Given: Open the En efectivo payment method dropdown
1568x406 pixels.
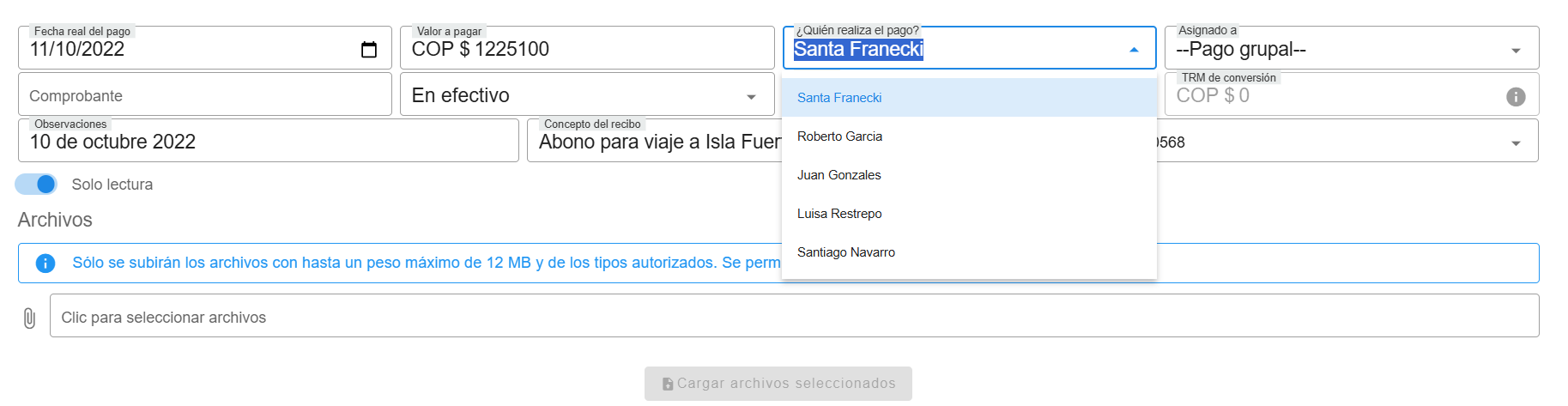Looking at the screenshot, I should pos(751,97).
